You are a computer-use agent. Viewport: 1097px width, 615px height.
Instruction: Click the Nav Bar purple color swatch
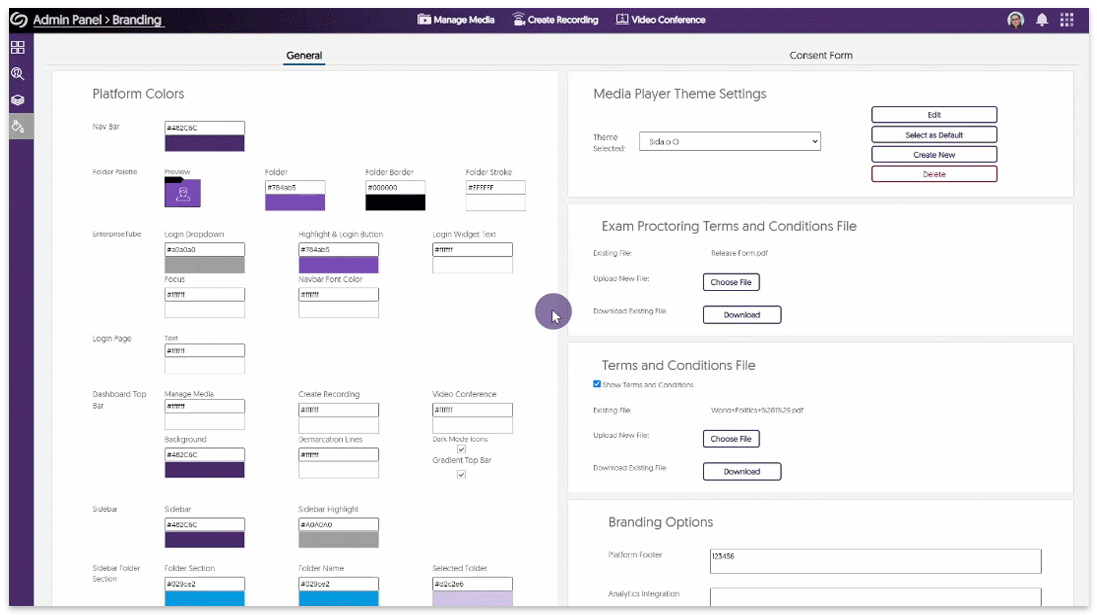(204, 143)
